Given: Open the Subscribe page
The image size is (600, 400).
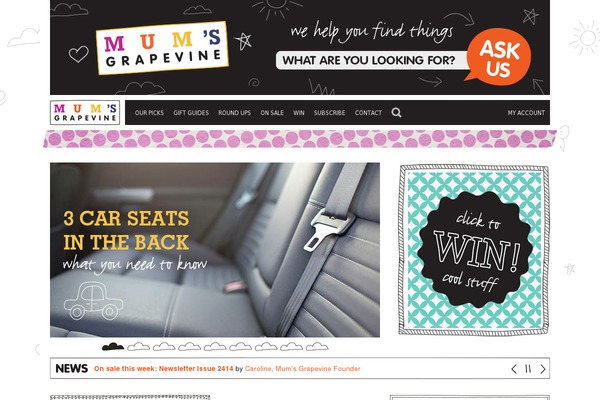Looking at the screenshot, I should (329, 113).
